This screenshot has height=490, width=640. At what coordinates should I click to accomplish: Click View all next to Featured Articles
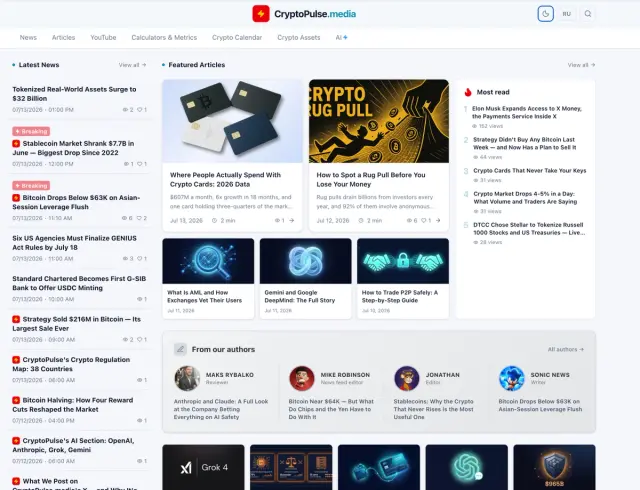pyautogui.click(x=581, y=65)
